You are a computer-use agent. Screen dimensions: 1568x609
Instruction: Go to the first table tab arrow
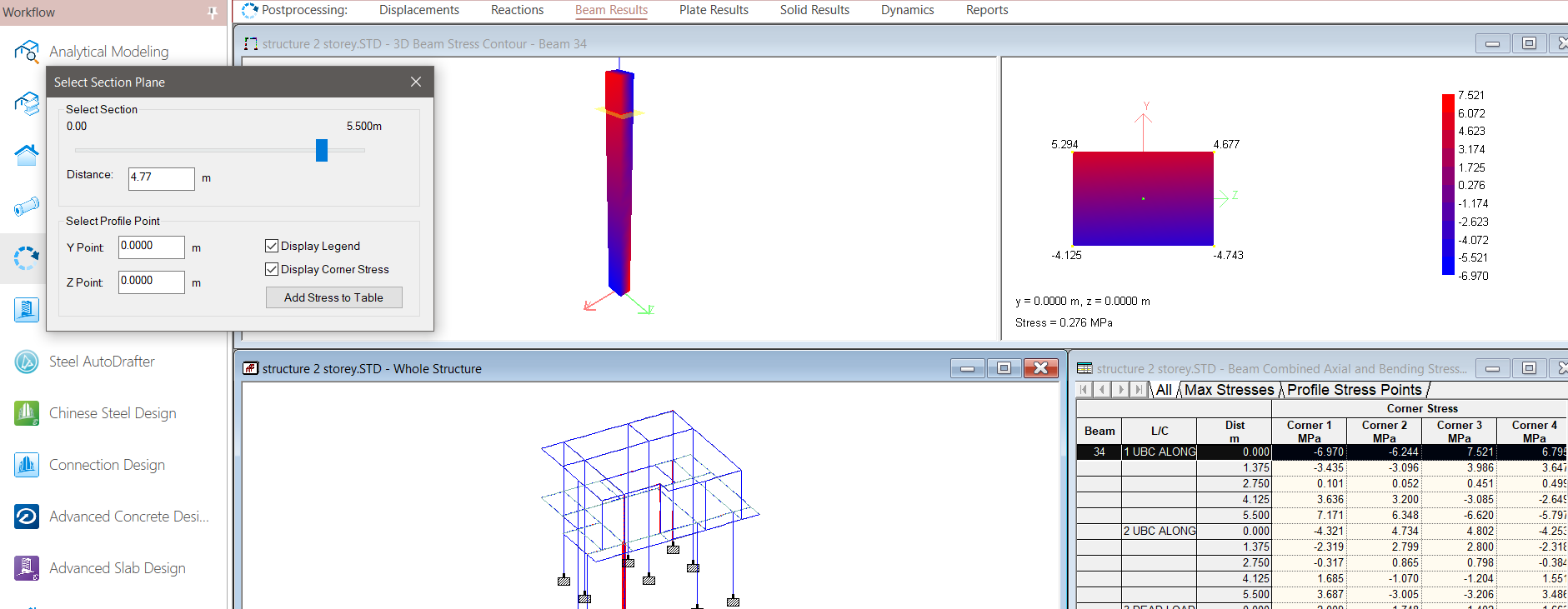(1084, 390)
